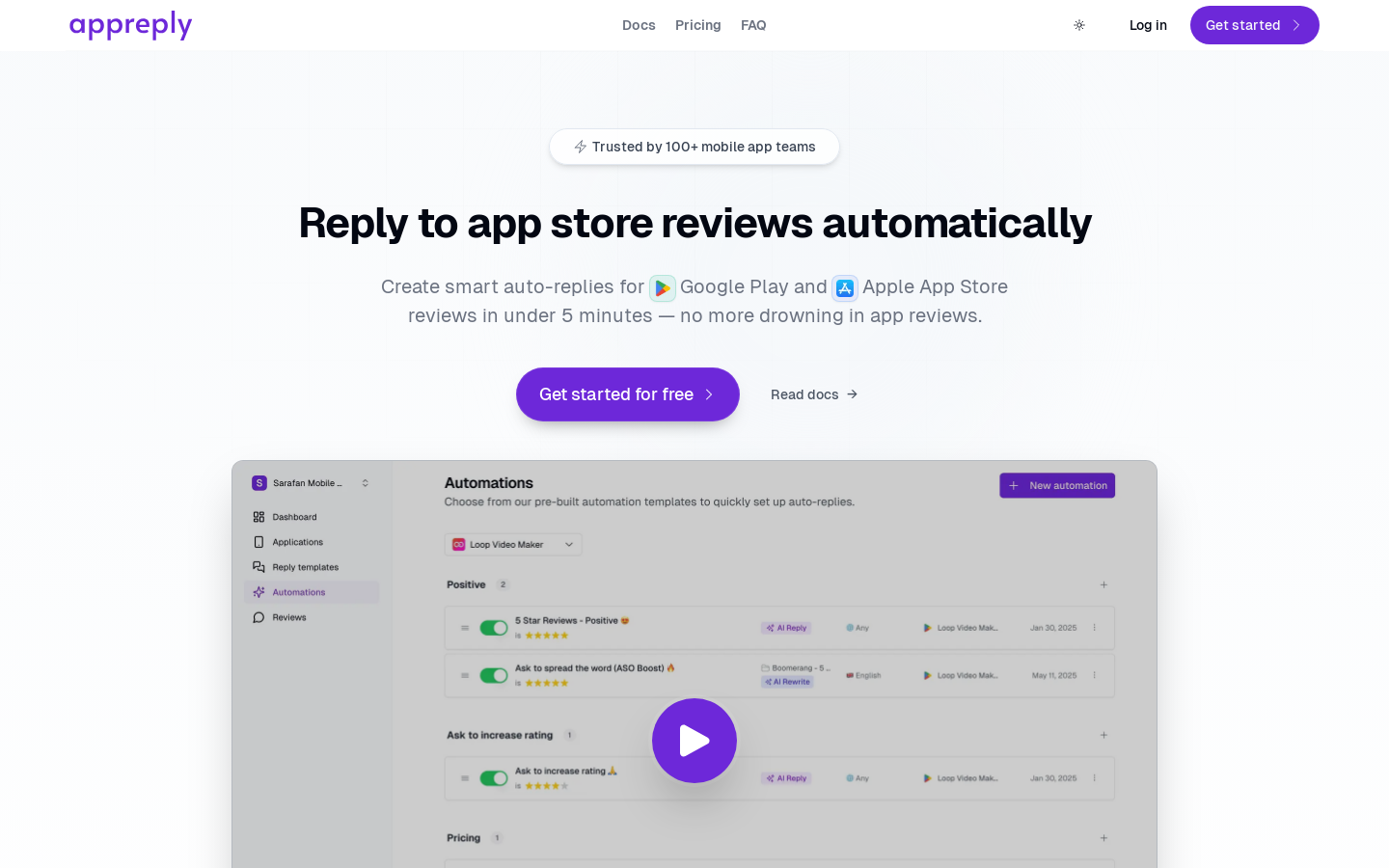Toggle off 5 Star Reviews - Positive automation

coord(494,628)
